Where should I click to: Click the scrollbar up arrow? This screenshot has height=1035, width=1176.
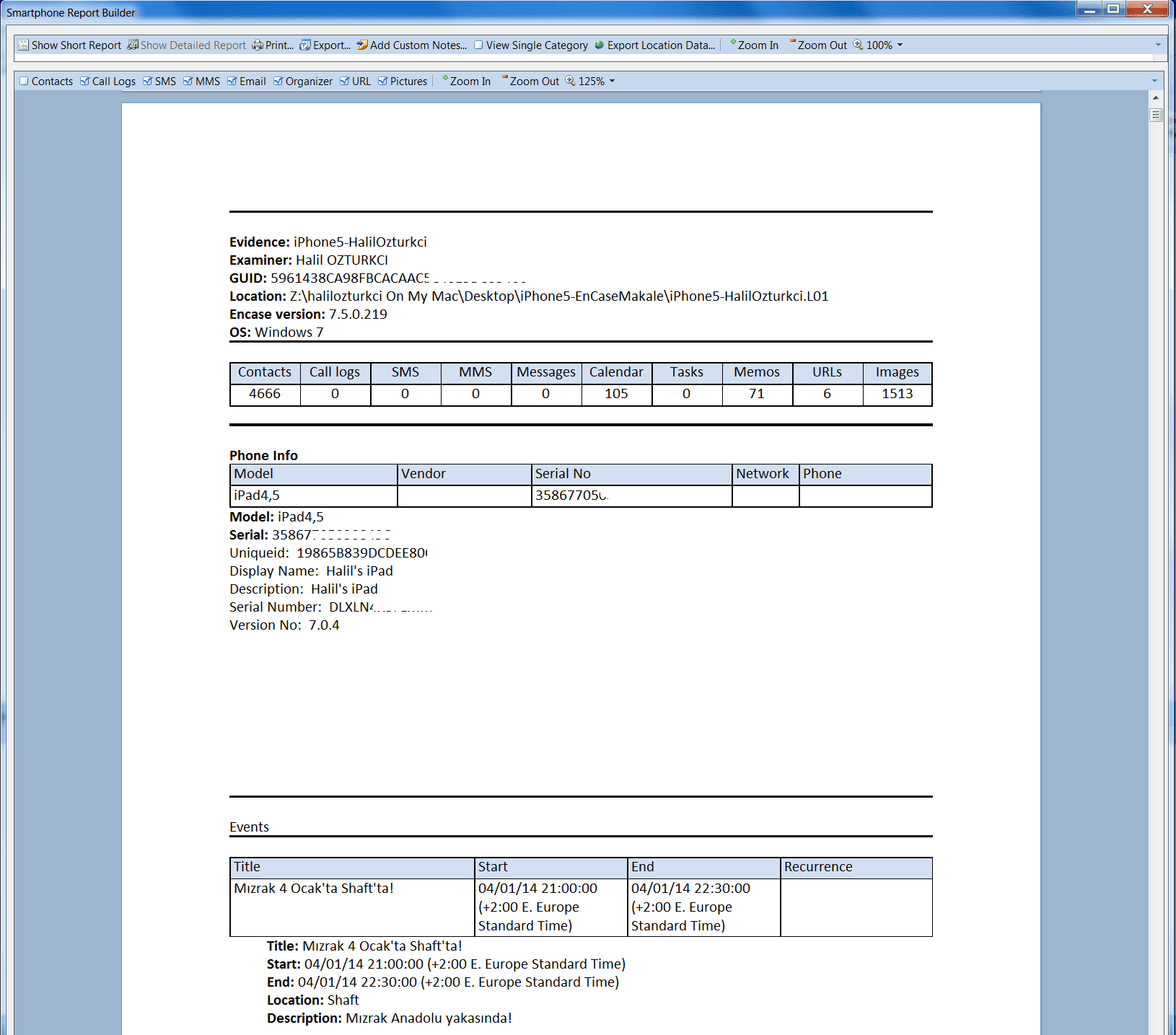1156,97
